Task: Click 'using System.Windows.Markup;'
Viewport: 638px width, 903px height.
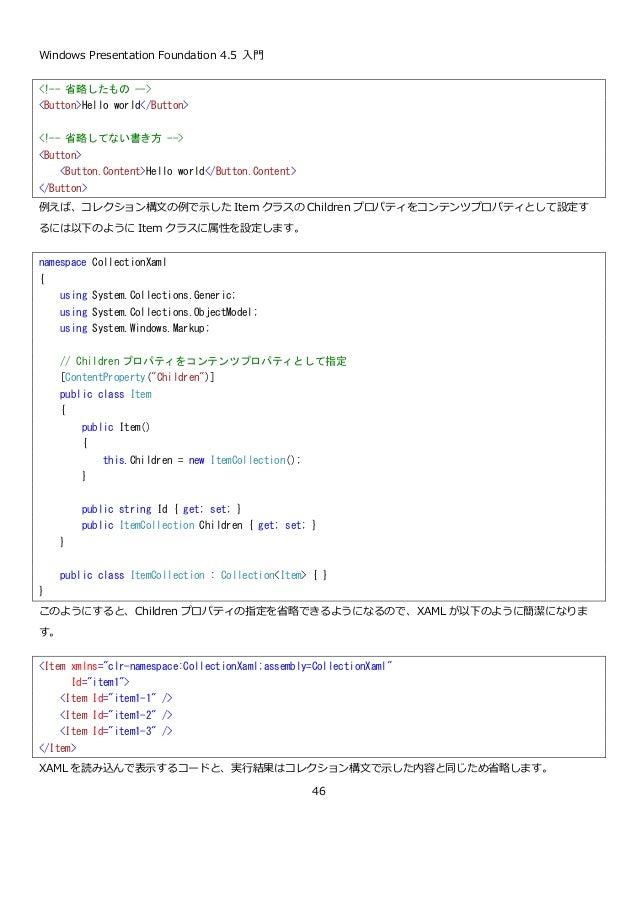Action: point(135,328)
